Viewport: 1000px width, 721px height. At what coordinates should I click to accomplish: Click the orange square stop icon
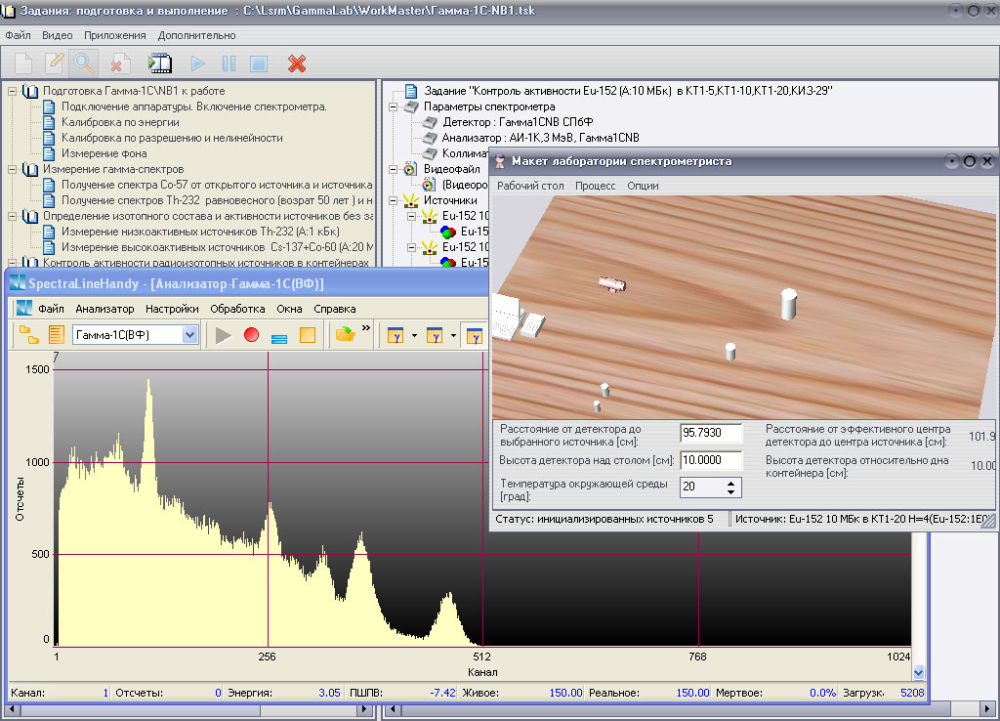308,335
